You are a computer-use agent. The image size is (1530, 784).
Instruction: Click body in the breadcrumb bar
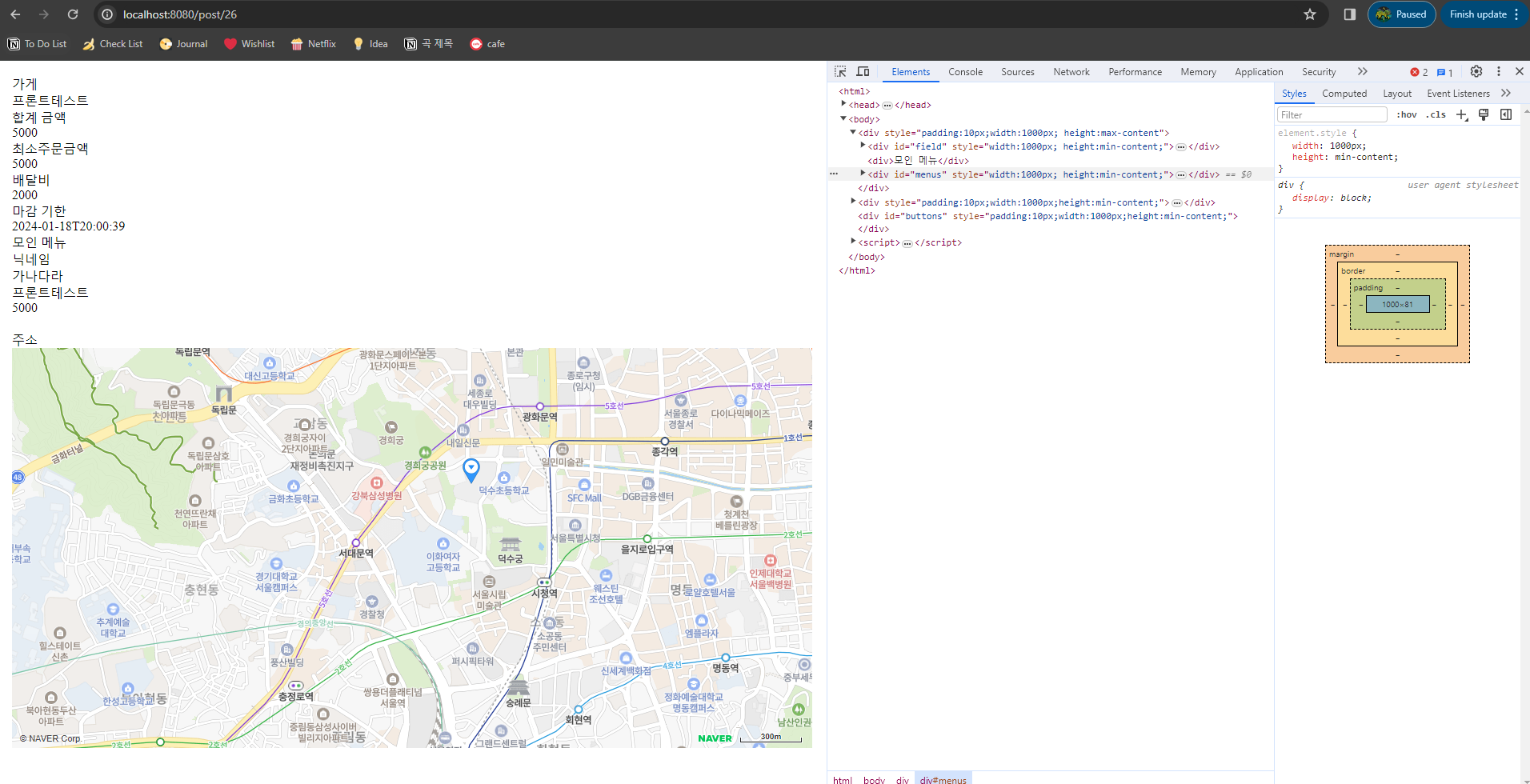(874, 779)
